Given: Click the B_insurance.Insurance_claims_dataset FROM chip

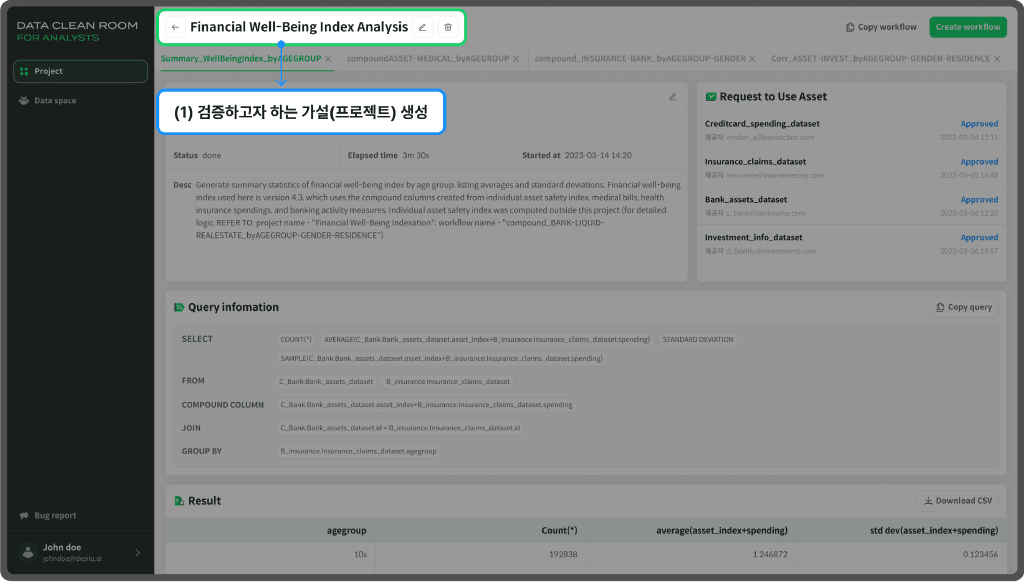Looking at the screenshot, I should tap(447, 381).
